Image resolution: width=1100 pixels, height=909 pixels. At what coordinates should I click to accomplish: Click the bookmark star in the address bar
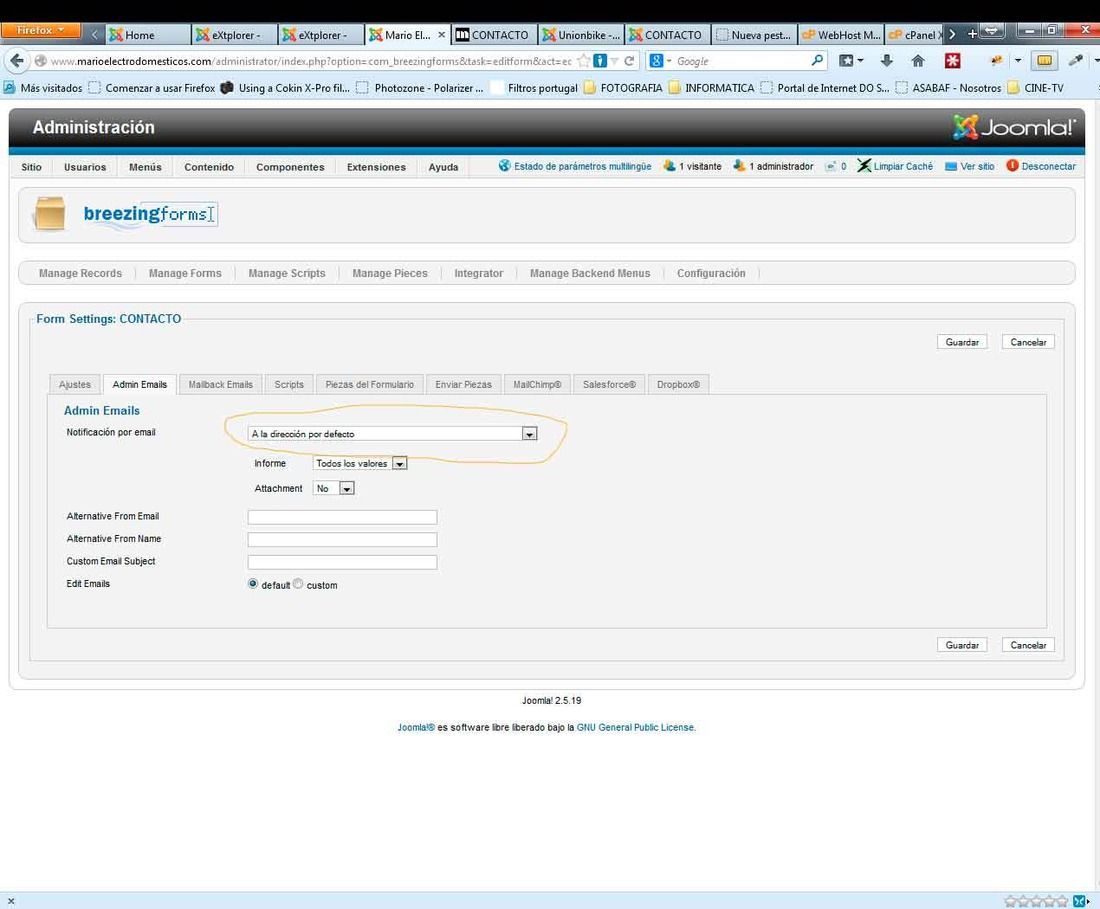pyautogui.click(x=583, y=61)
